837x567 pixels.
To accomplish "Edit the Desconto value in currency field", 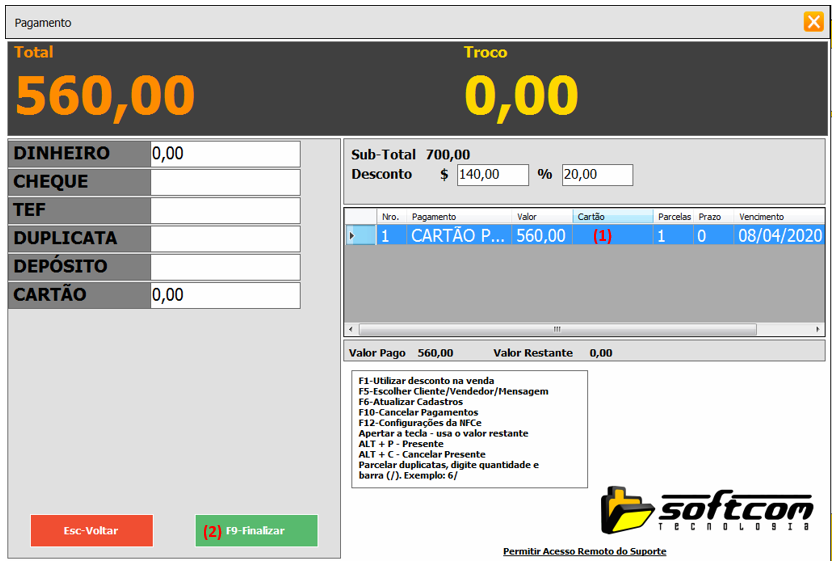I will point(492,175).
